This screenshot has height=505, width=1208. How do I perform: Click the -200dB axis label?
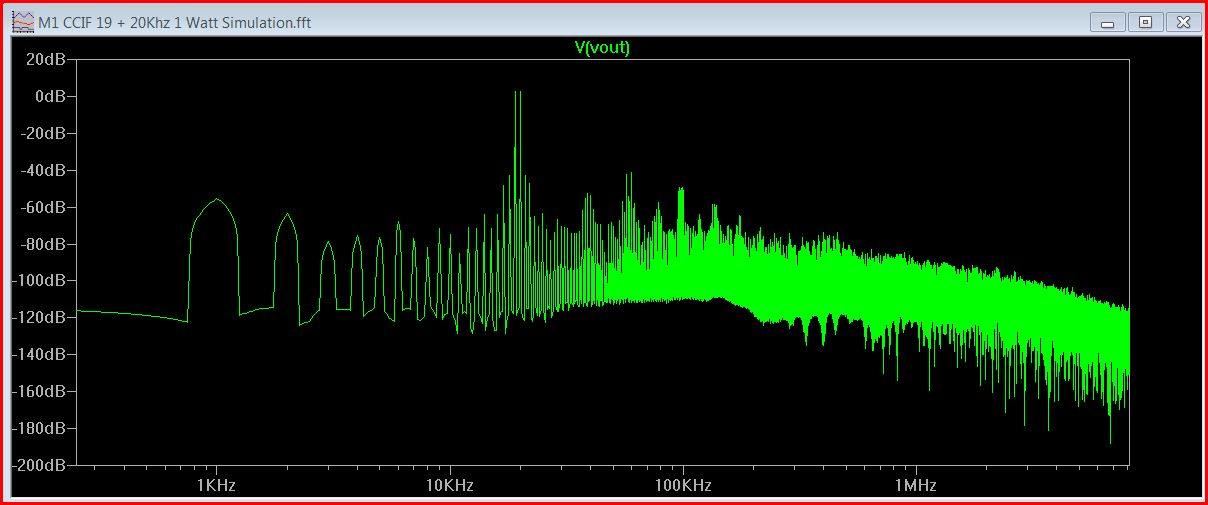[x=39, y=465]
